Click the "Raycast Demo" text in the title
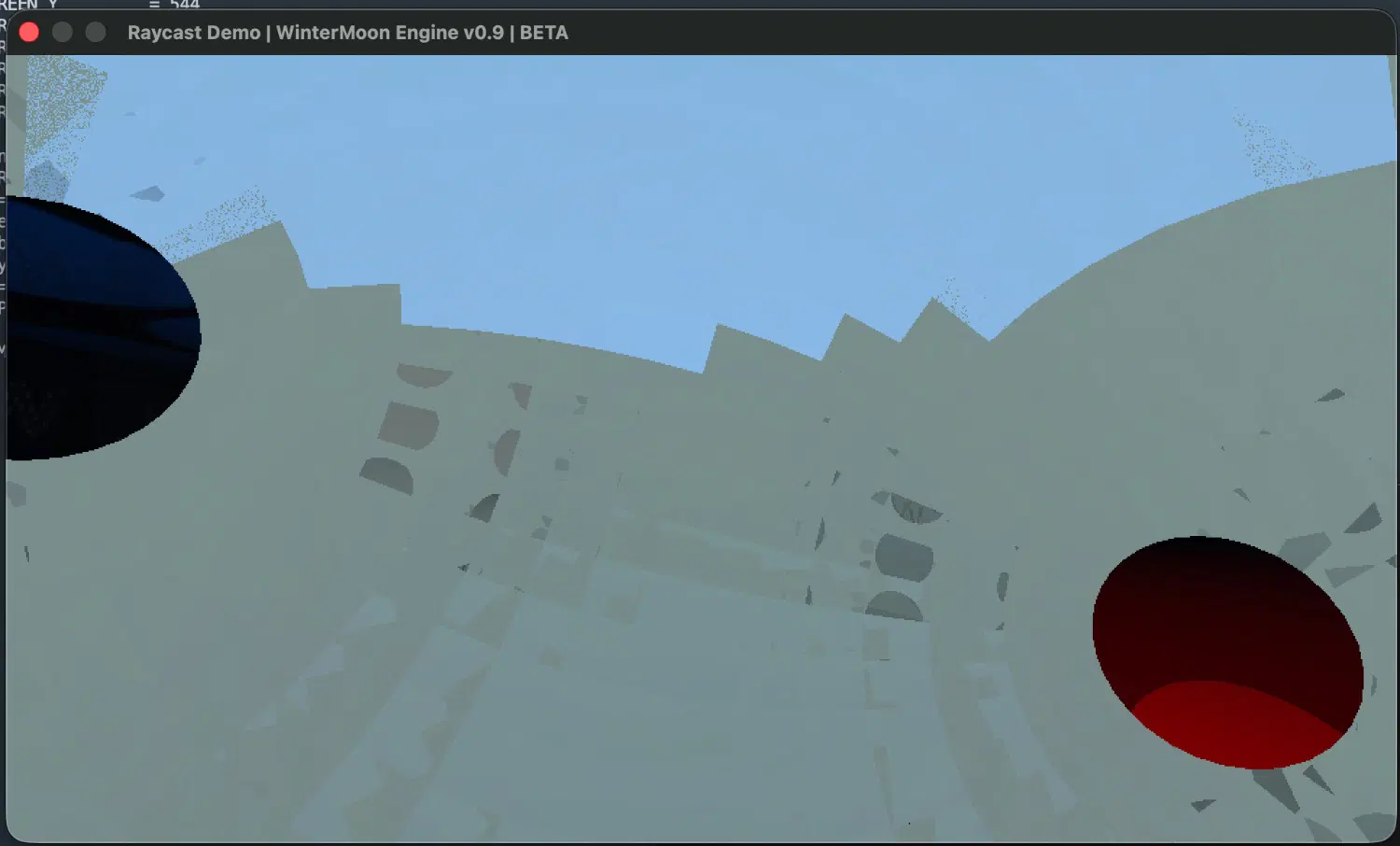 (193, 33)
